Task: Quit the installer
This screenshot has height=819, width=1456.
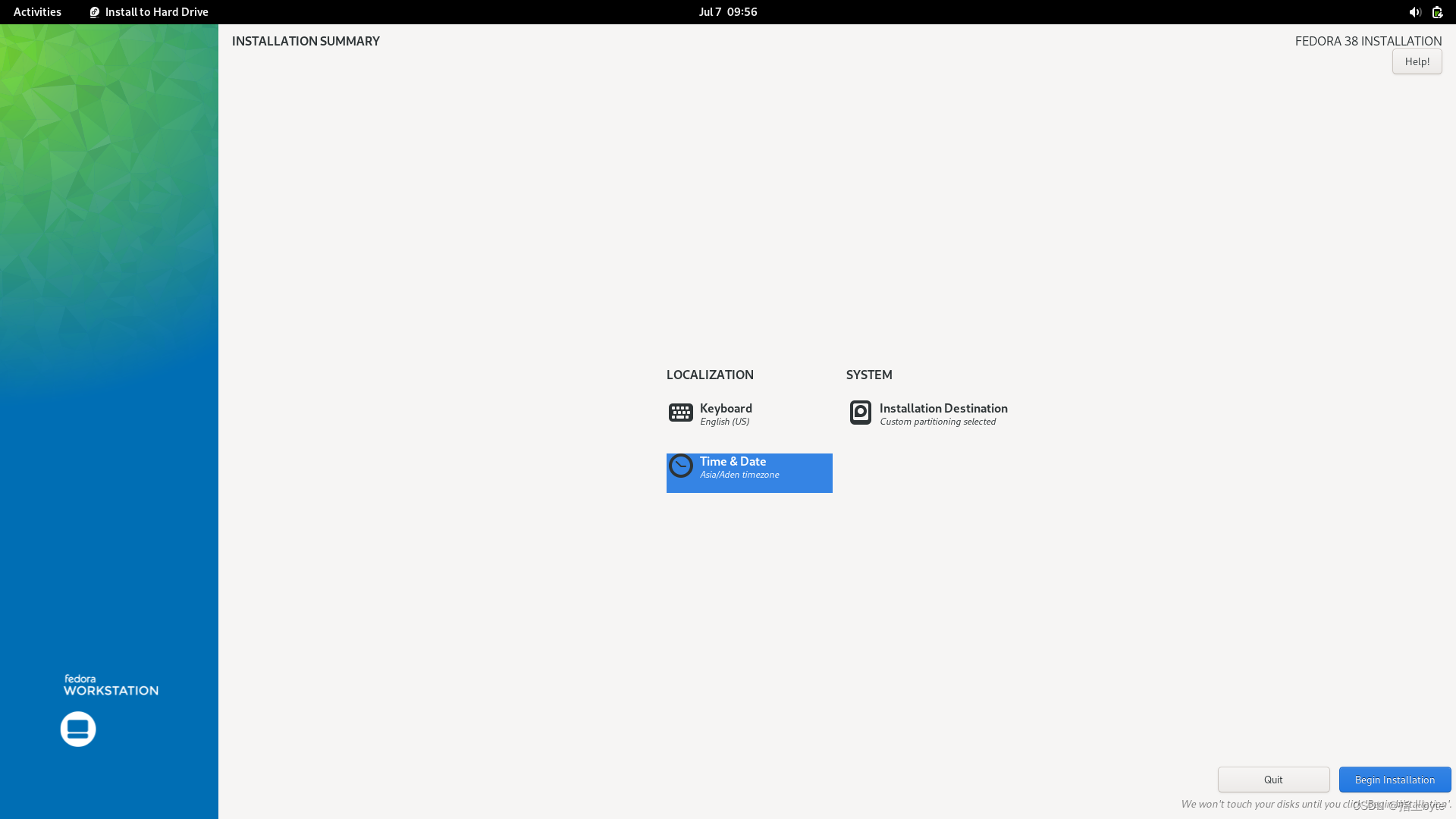Action: (x=1273, y=780)
